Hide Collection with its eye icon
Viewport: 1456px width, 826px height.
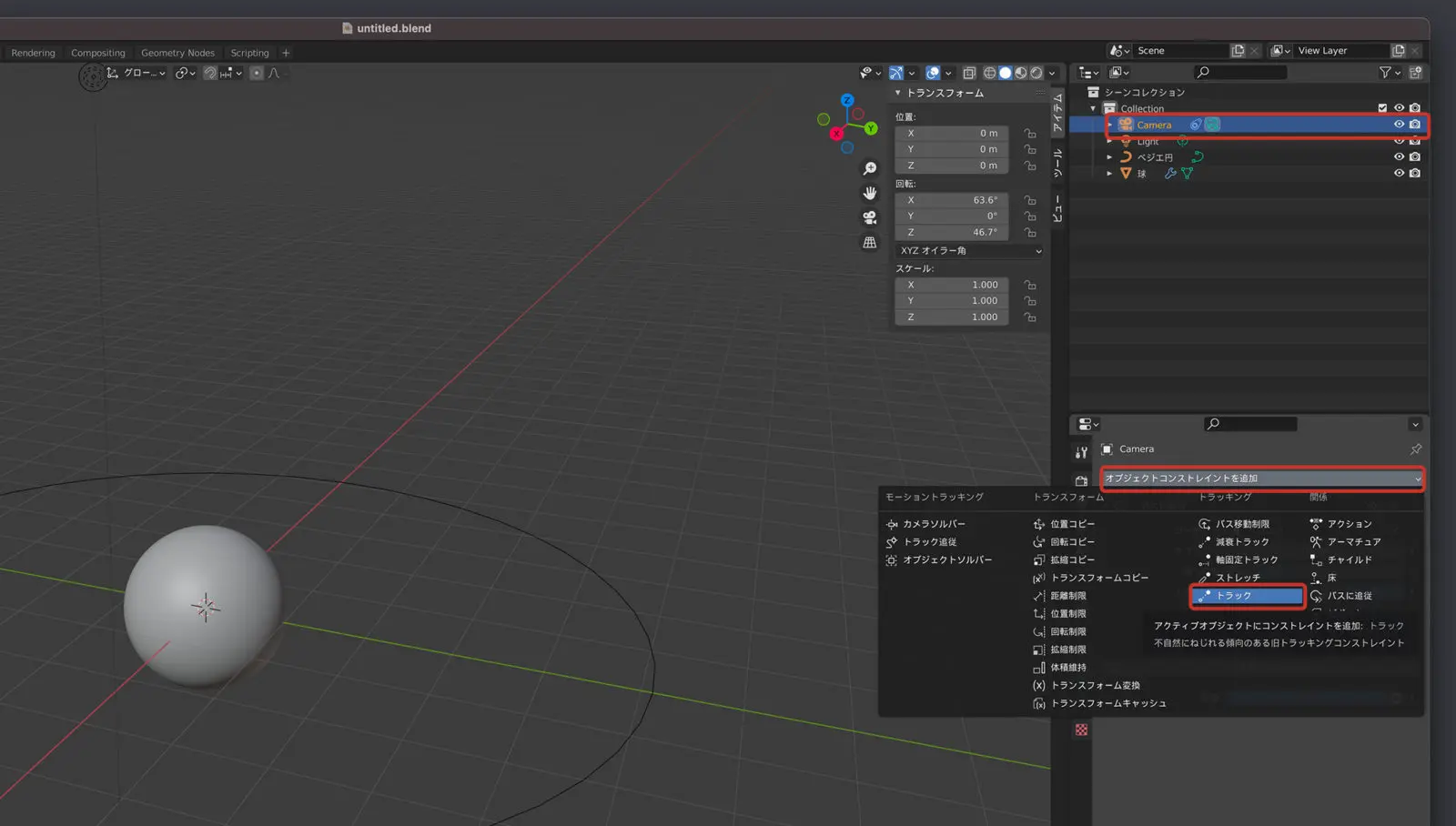point(1399,108)
